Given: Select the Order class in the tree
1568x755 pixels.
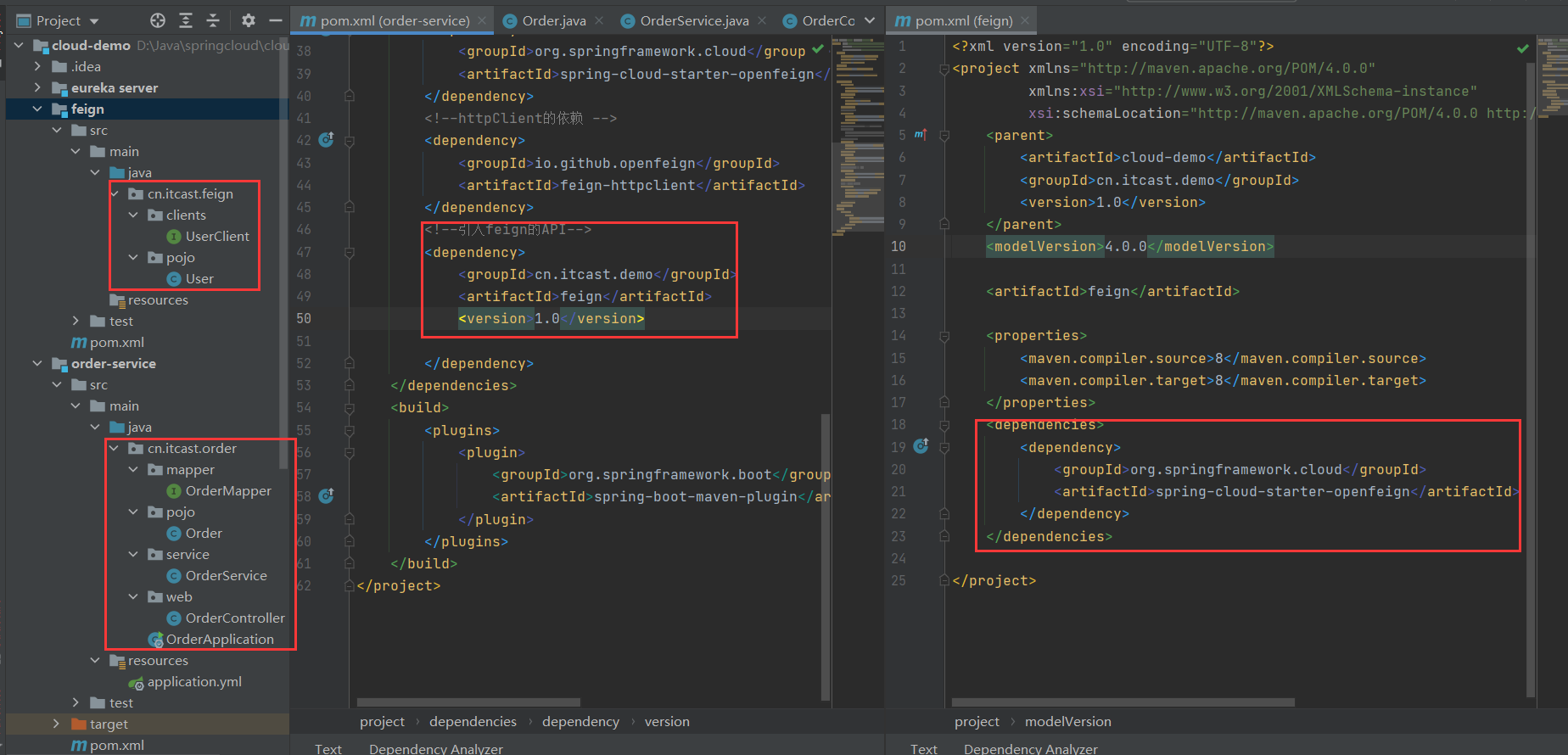Looking at the screenshot, I should click(195, 534).
